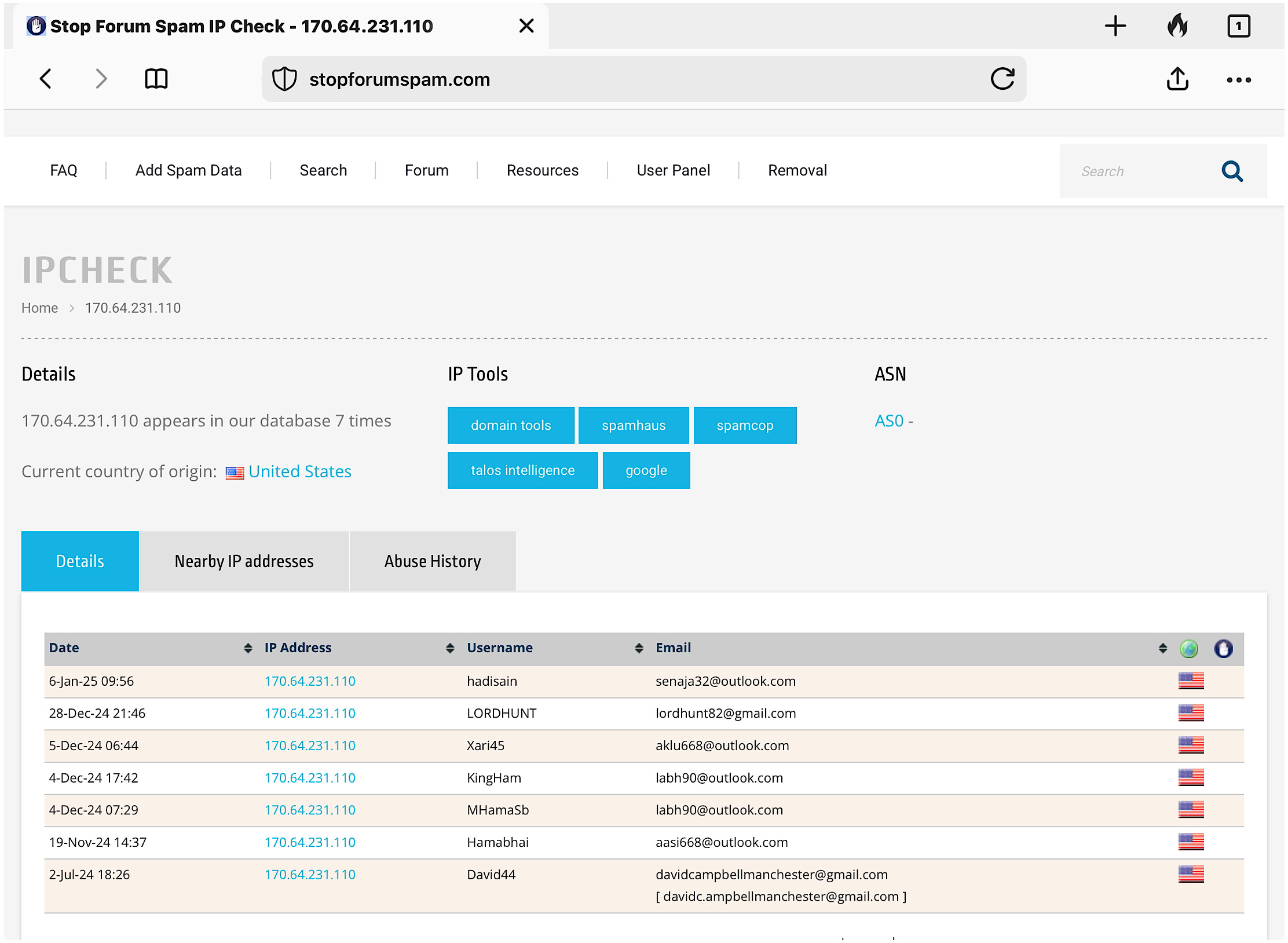Click US flag in David44 row
Screen dimensions: 1288x943
[x=1191, y=875]
